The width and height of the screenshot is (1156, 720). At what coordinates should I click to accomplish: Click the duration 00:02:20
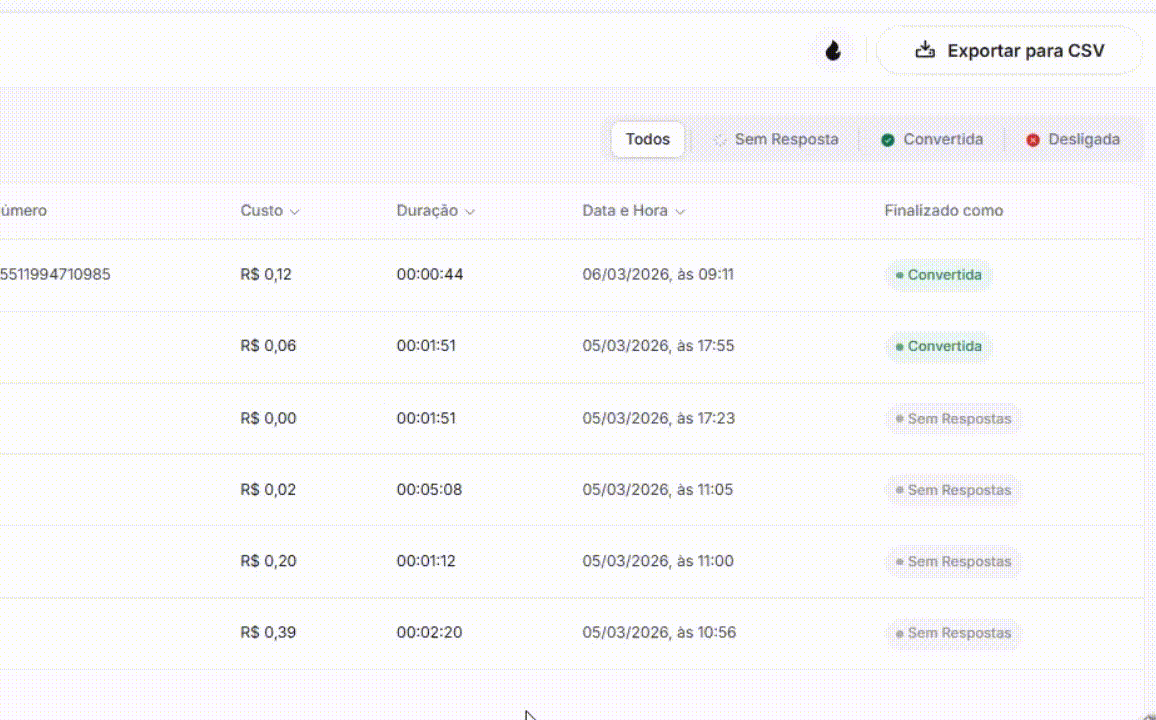click(x=429, y=632)
